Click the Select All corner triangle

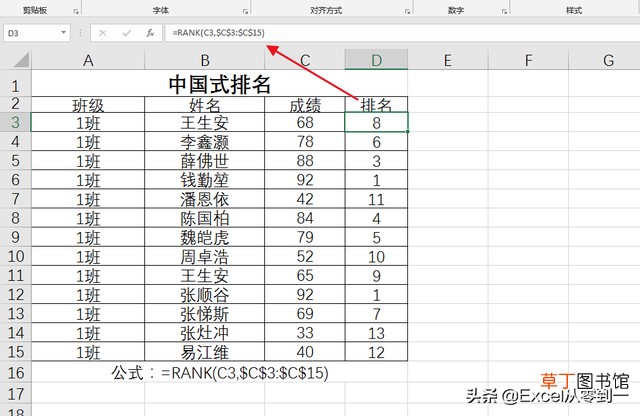coord(21,60)
